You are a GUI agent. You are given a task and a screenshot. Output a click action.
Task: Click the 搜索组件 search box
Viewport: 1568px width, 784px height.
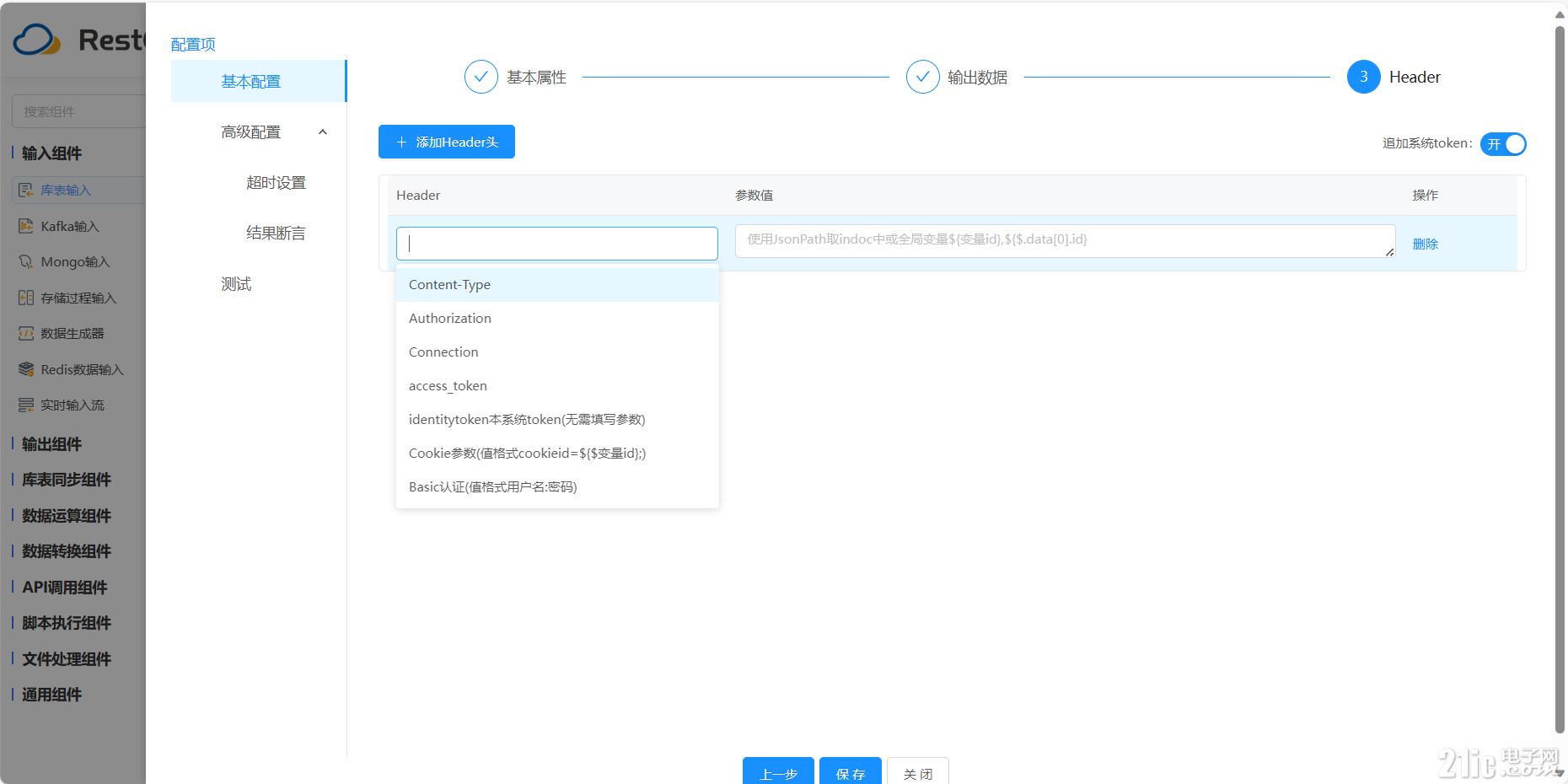tap(79, 111)
